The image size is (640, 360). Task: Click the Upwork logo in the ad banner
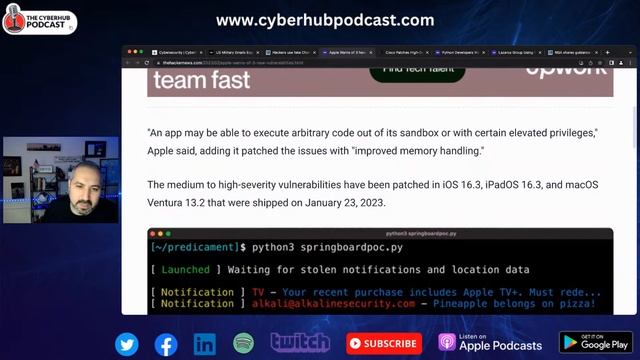click(x=566, y=71)
